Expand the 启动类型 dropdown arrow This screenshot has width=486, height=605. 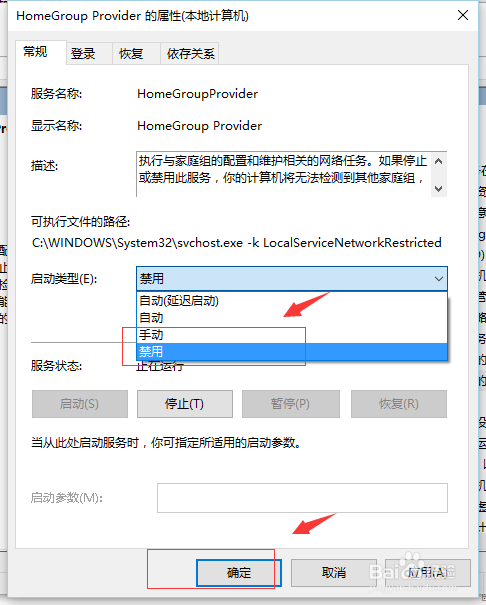pos(438,279)
